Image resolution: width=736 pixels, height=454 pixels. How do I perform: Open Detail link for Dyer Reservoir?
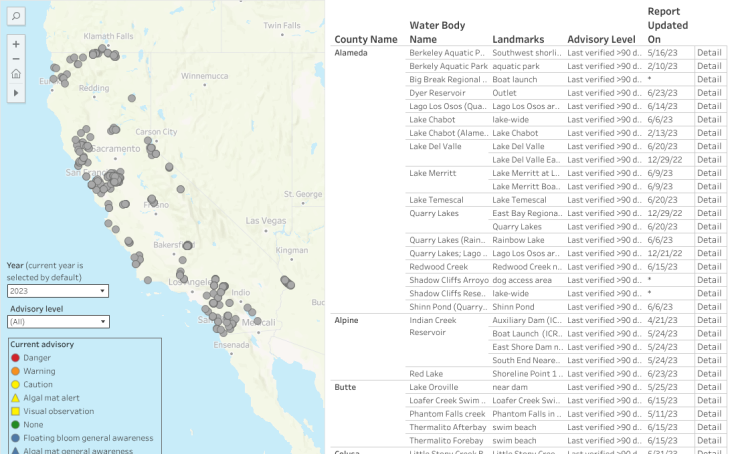click(x=709, y=93)
